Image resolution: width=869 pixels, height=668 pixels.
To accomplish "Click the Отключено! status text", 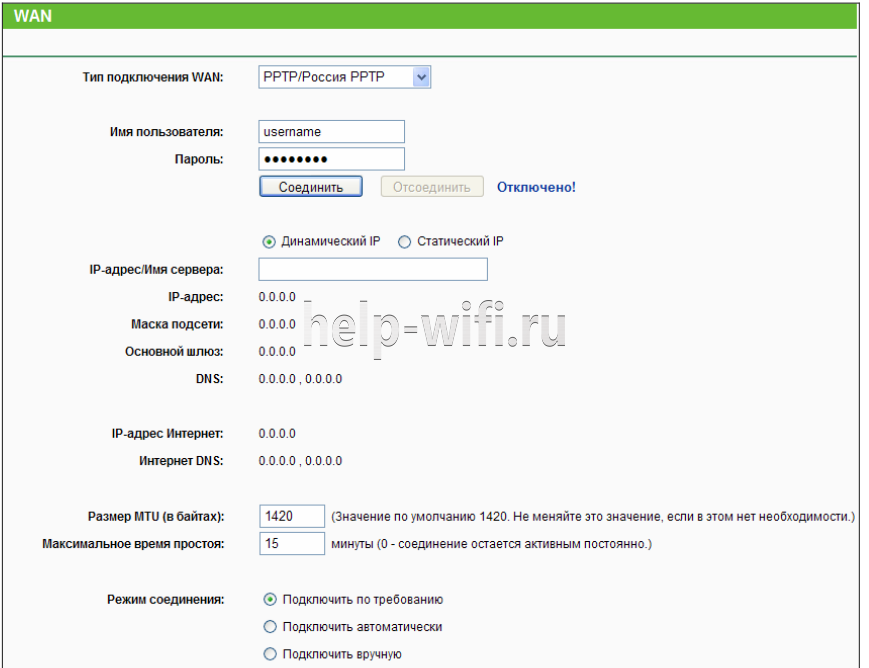I will click(536, 187).
